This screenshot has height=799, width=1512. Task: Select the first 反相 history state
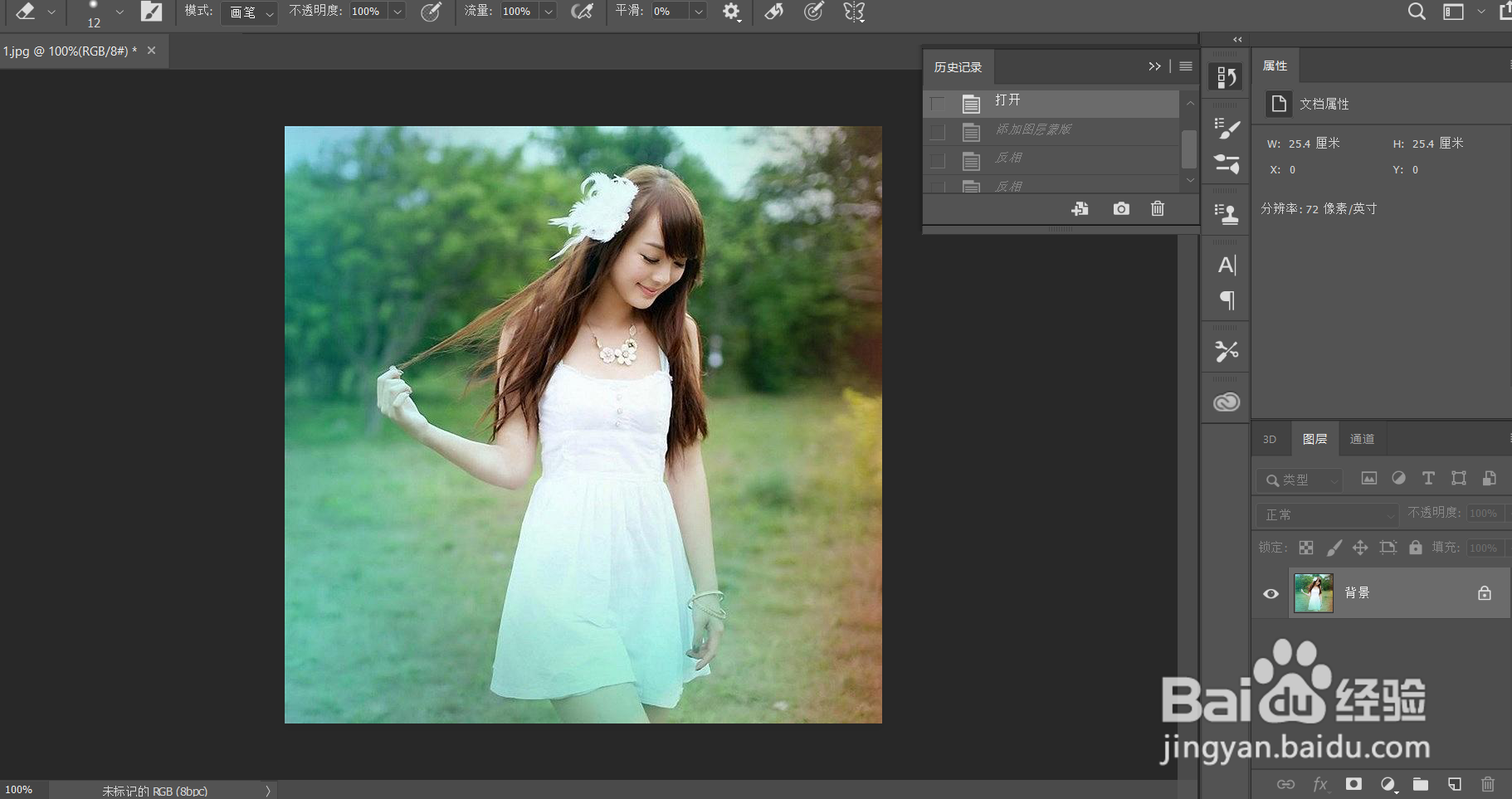pyautogui.click(x=1051, y=159)
